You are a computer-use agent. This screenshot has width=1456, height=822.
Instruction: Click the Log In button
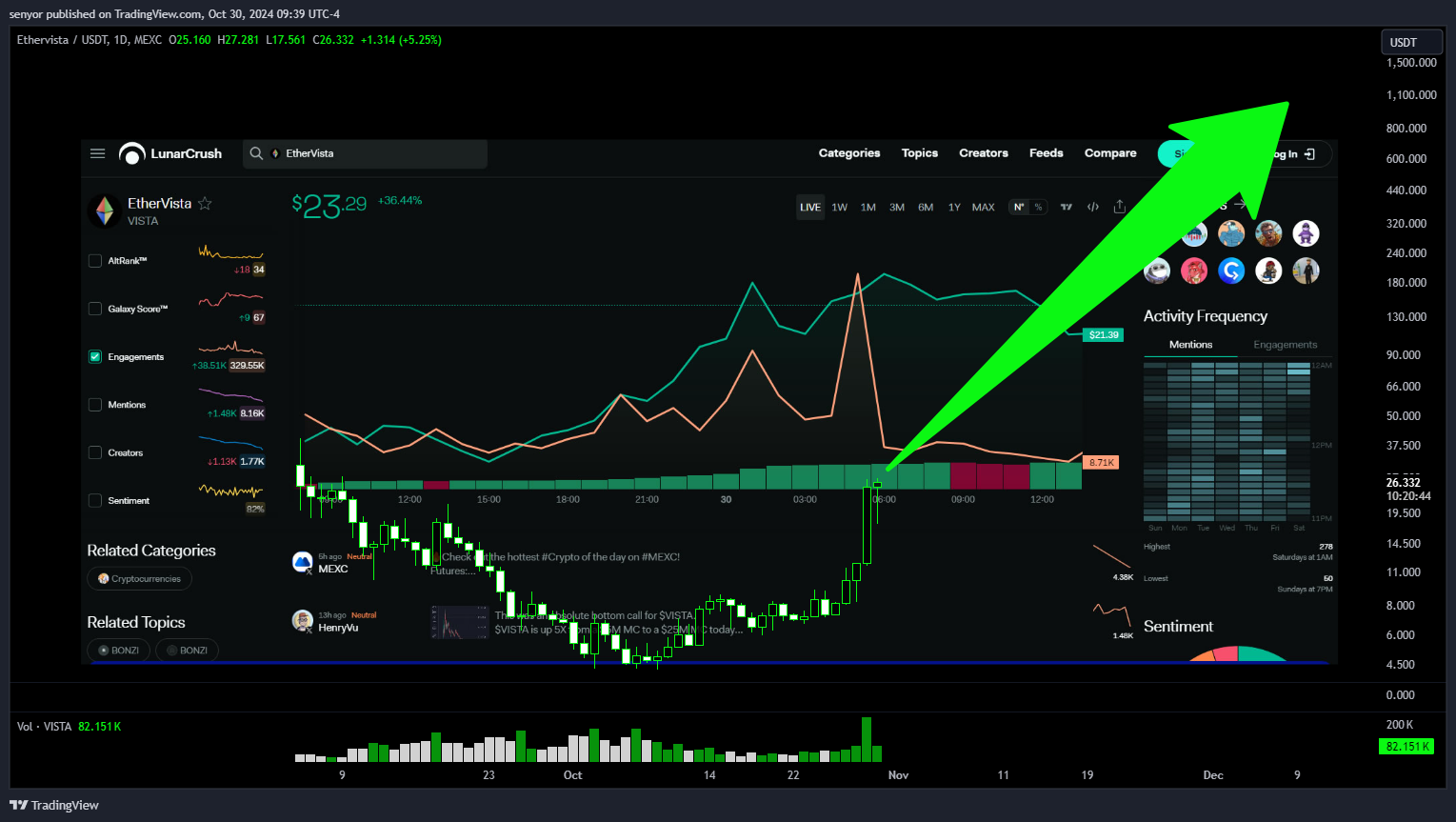click(1296, 154)
